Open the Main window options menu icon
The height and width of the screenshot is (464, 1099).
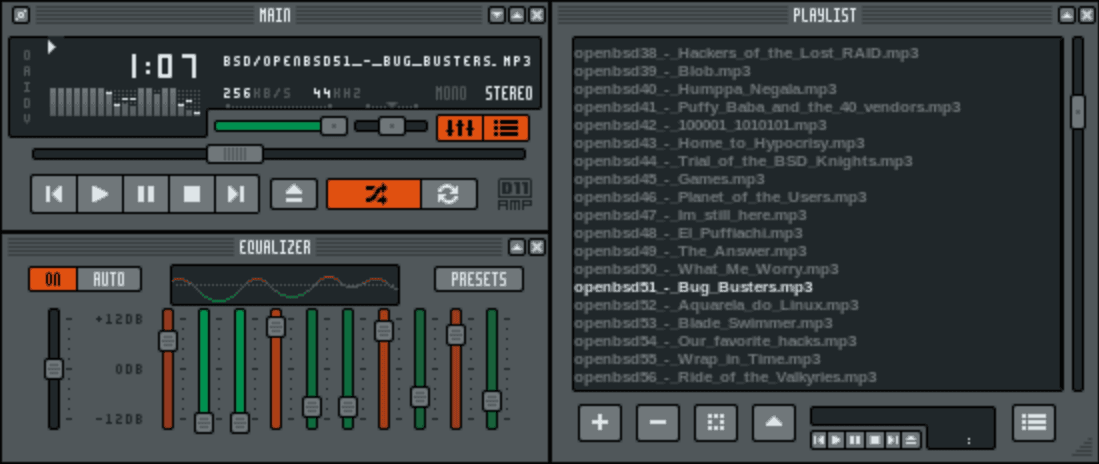point(21,15)
